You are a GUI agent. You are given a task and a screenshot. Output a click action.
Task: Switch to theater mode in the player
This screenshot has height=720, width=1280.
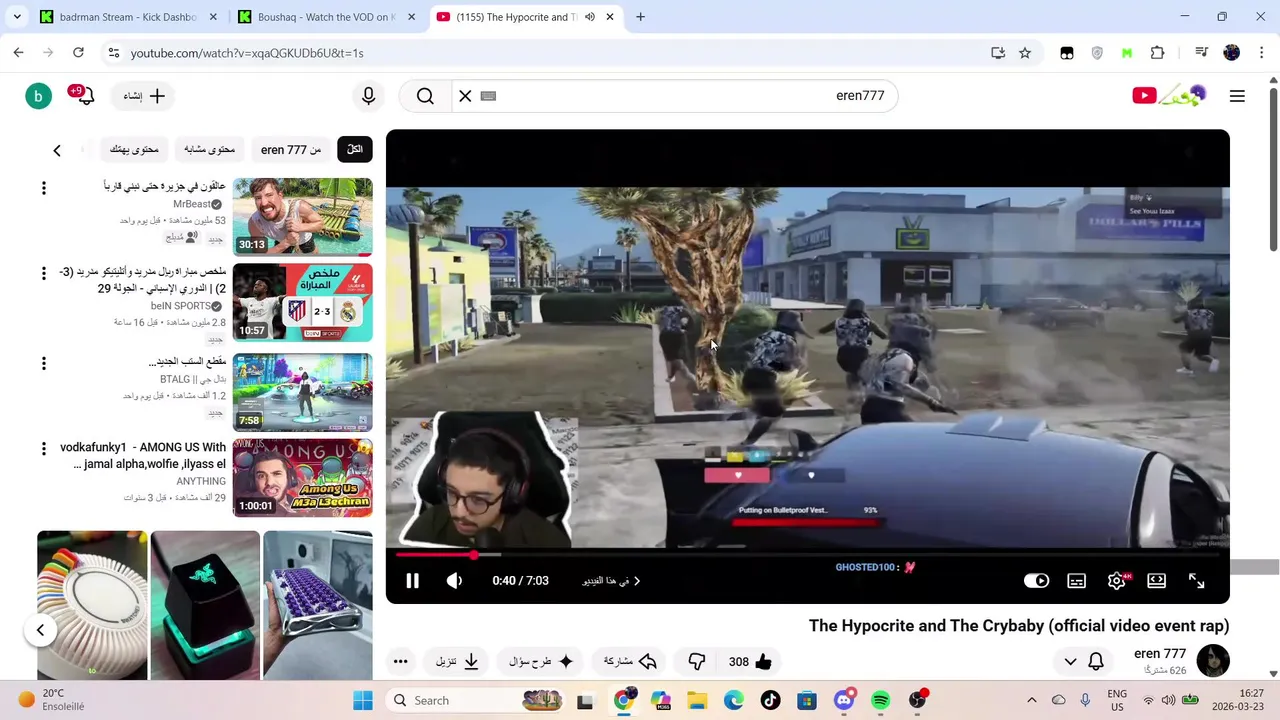coord(1156,581)
